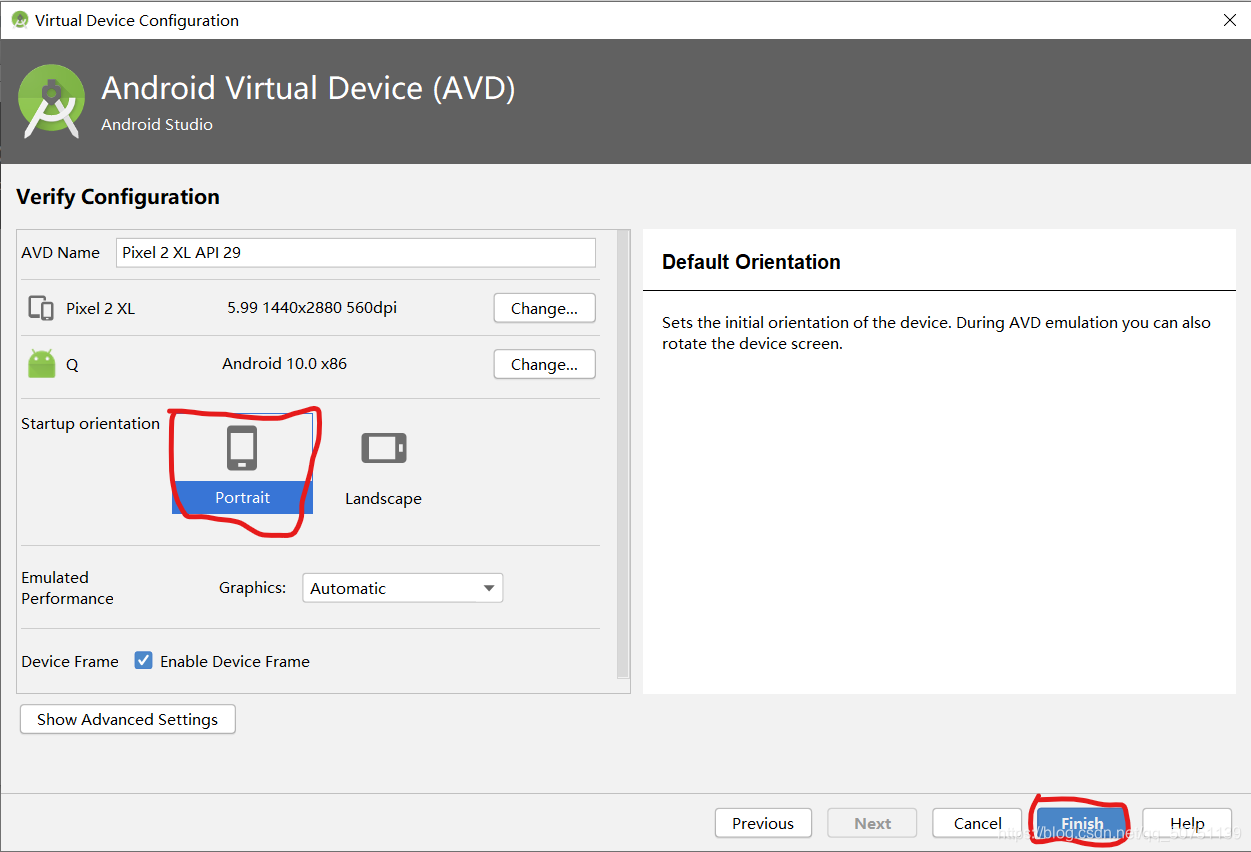Click the configuration panel vertical scrollbar
The image size is (1251, 852).
point(623,455)
